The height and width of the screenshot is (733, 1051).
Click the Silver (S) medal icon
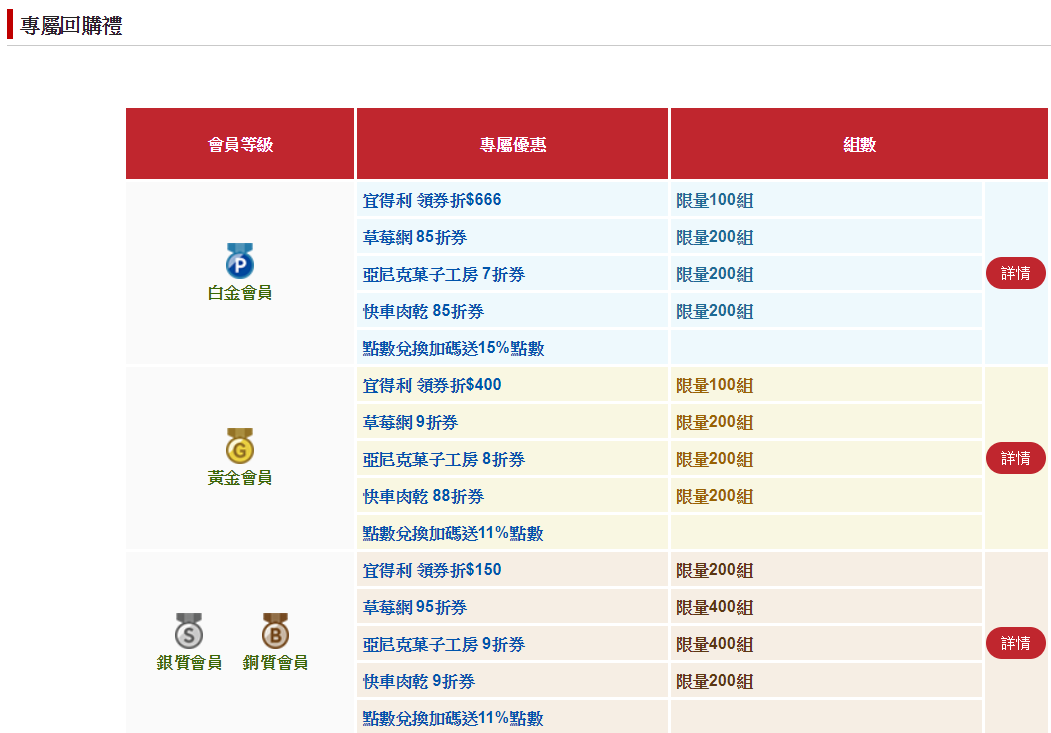[189, 630]
